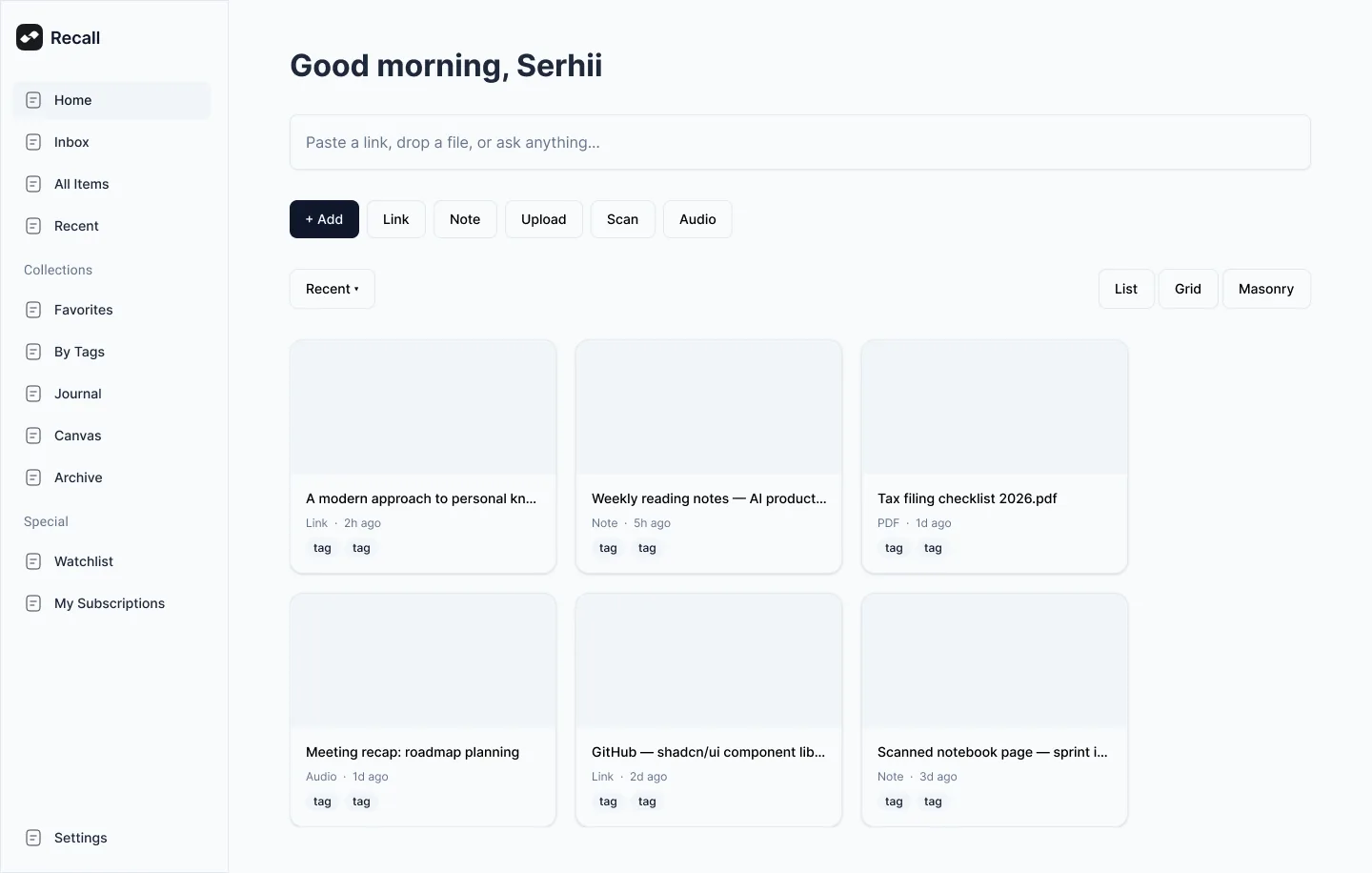Click the Canvas sidebar icon
The height and width of the screenshot is (873, 1372).
[33, 436]
